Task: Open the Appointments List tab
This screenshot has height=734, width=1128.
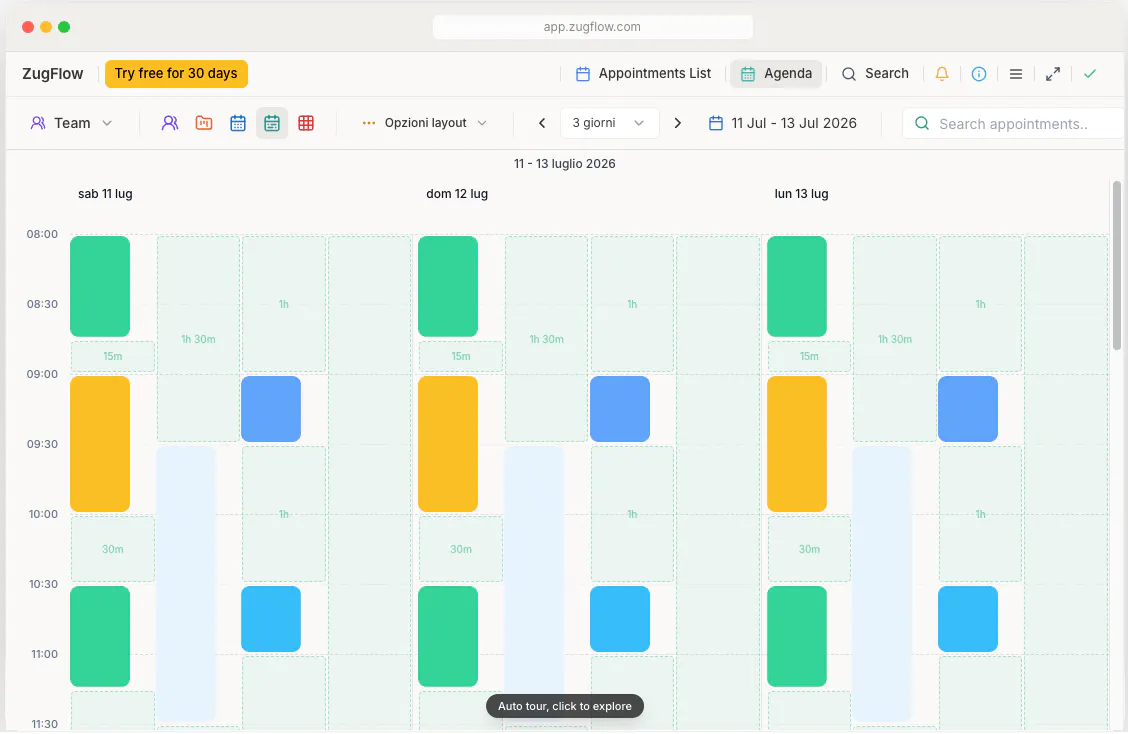Action: (x=643, y=73)
